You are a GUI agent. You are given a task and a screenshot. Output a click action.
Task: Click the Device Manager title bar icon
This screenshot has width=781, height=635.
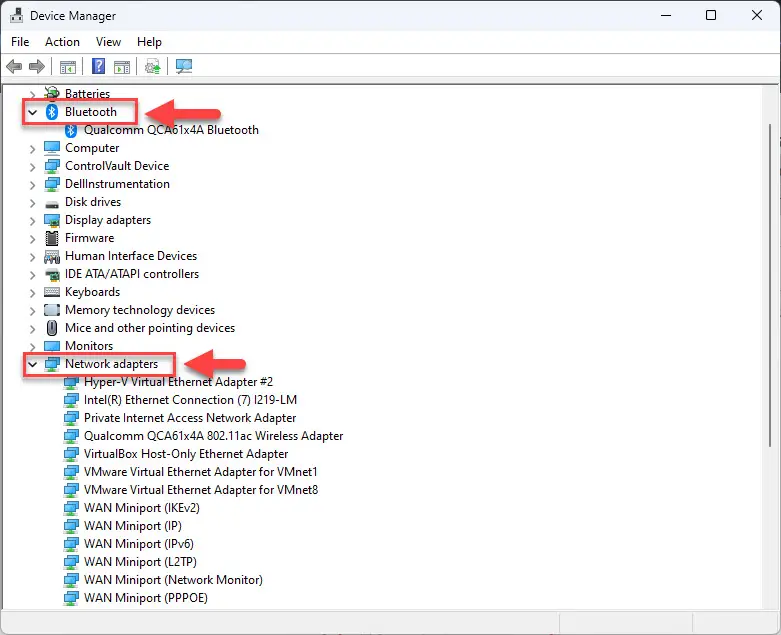point(16,15)
